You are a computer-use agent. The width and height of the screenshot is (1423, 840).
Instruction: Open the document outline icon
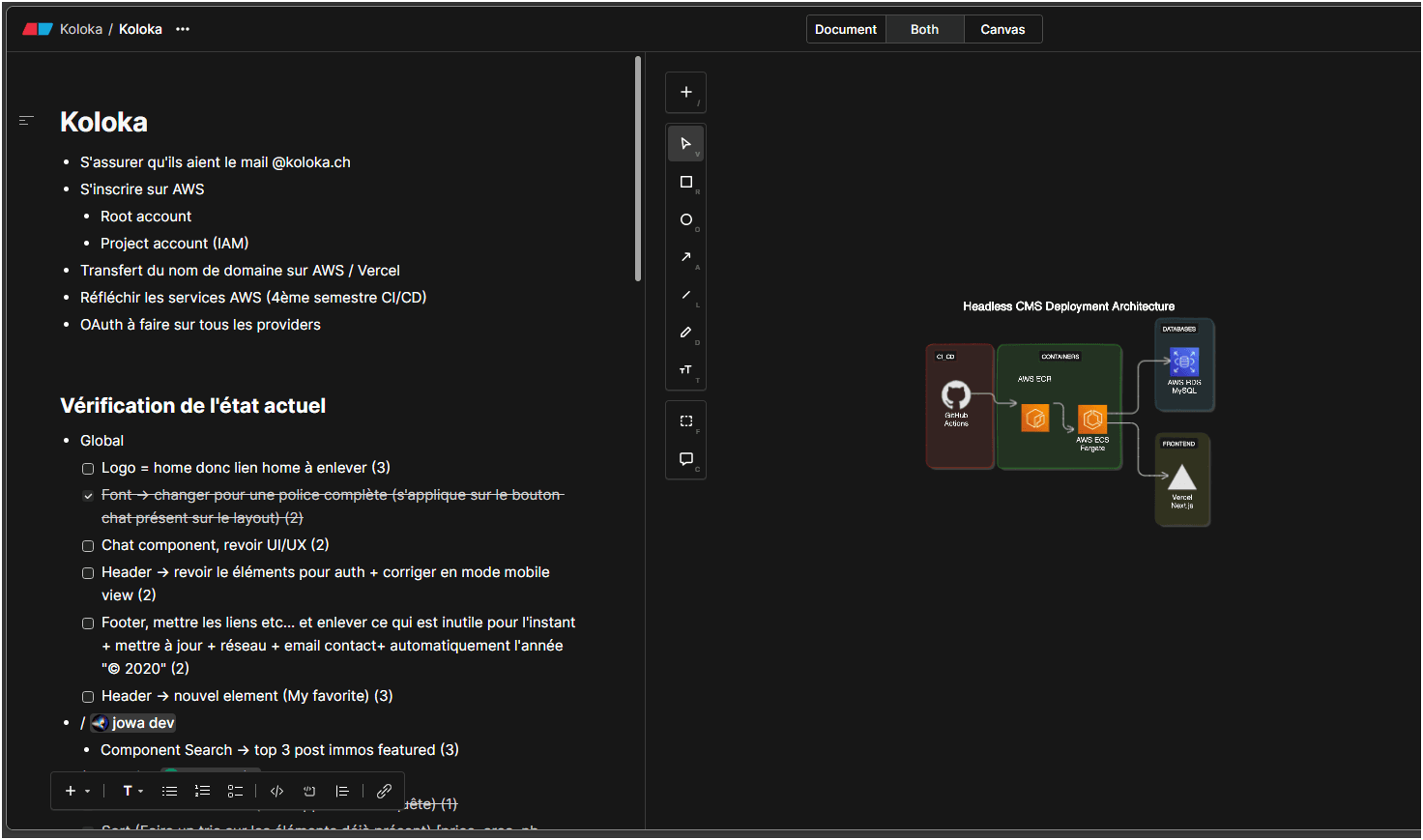[x=26, y=120]
